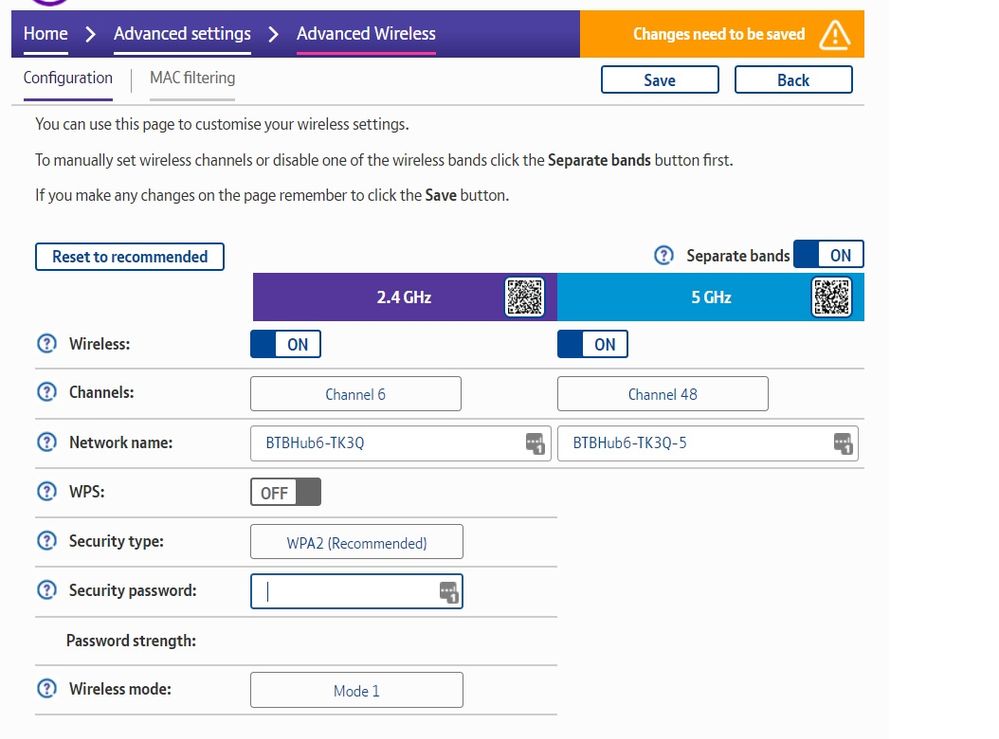Open the Mode 1 wireless mode dropdown
This screenshot has width=999, height=739.
[357, 691]
